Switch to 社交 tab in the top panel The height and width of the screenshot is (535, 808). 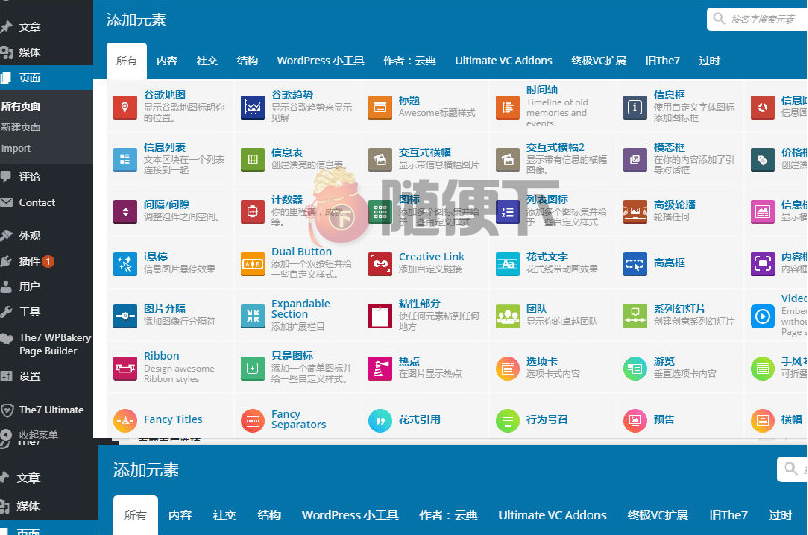click(207, 61)
